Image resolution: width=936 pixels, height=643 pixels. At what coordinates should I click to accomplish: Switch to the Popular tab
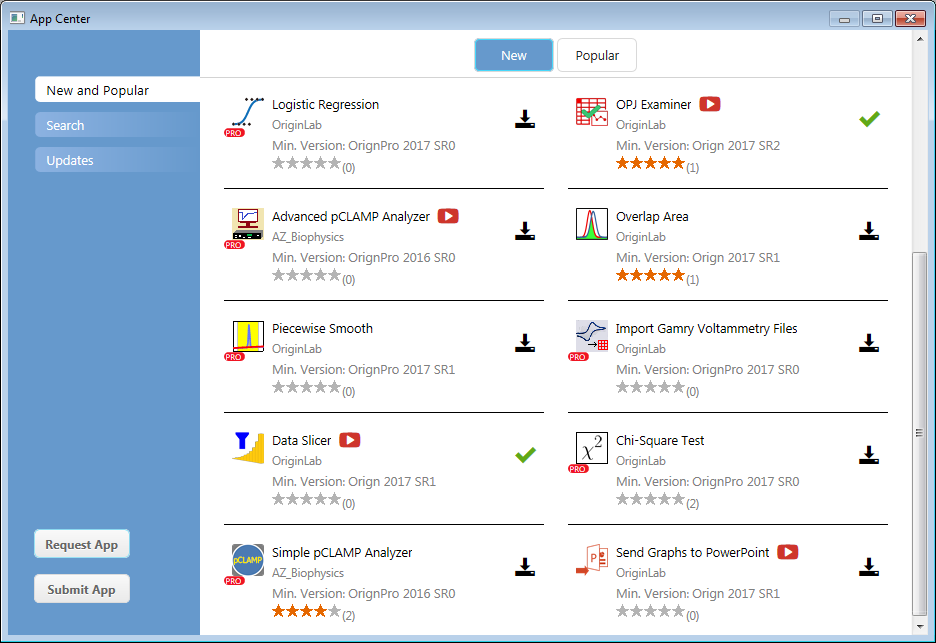(597, 56)
